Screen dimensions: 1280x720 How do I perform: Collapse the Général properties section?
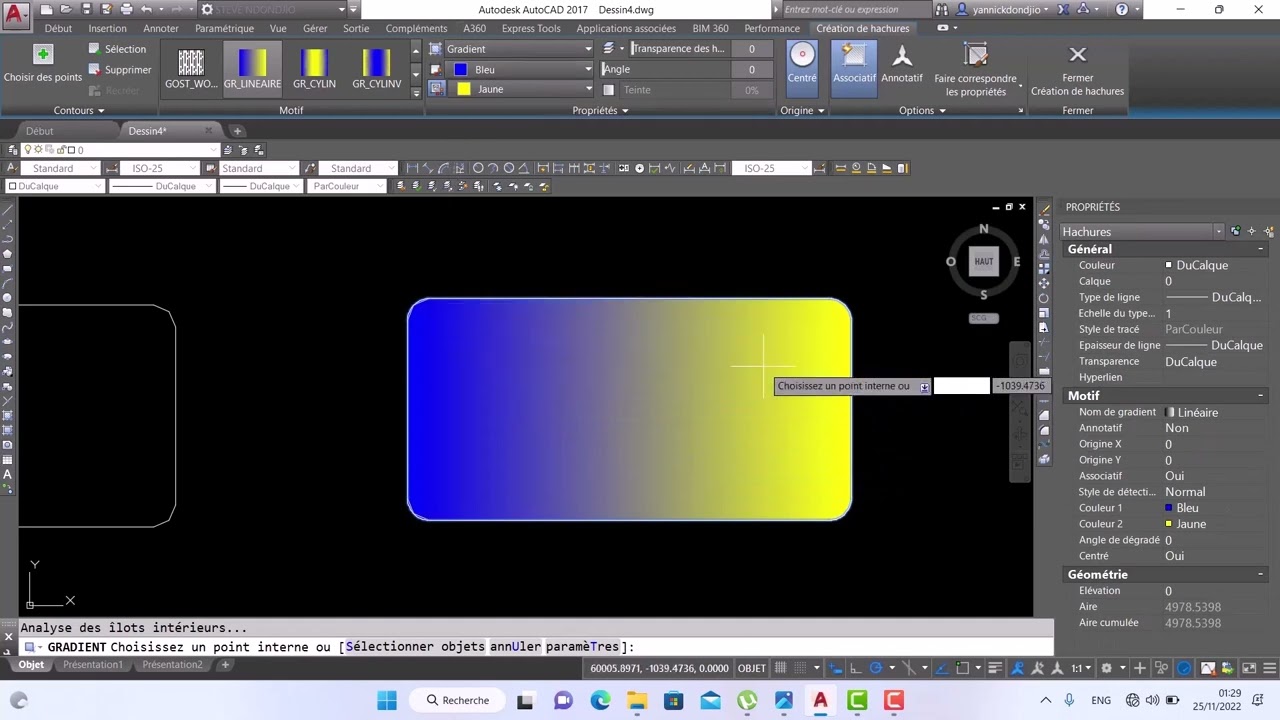(1260, 249)
